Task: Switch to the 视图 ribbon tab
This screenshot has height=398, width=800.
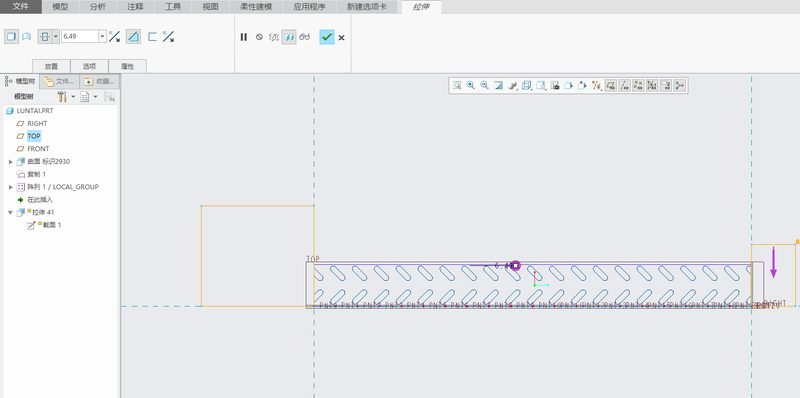Action: pyautogui.click(x=210, y=7)
